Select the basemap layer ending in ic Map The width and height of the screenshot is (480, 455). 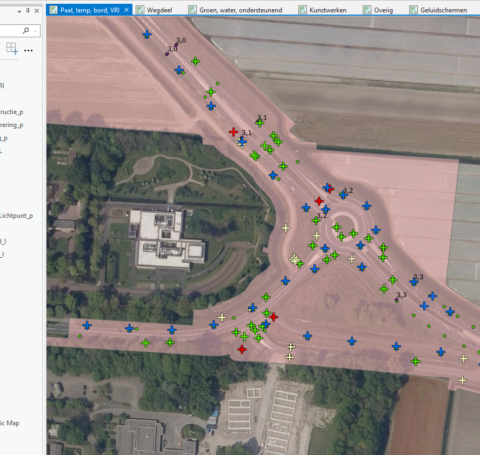pyautogui.click(x=10, y=423)
